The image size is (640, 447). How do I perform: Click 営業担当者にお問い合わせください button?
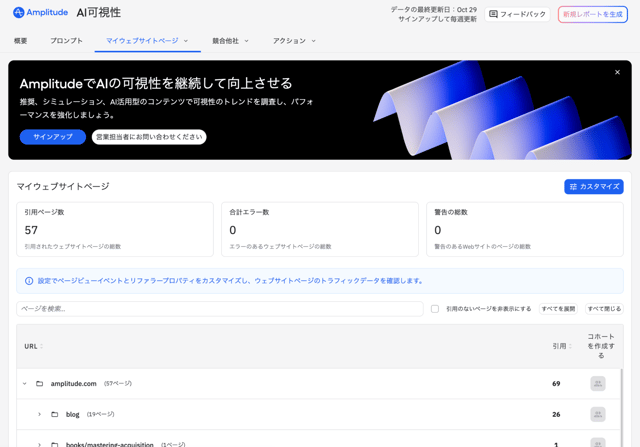point(149,137)
